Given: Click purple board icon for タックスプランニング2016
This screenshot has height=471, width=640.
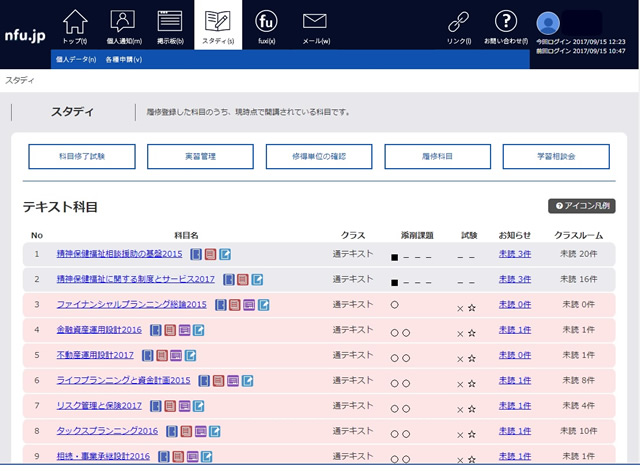Looking at the screenshot, I should point(200,431).
